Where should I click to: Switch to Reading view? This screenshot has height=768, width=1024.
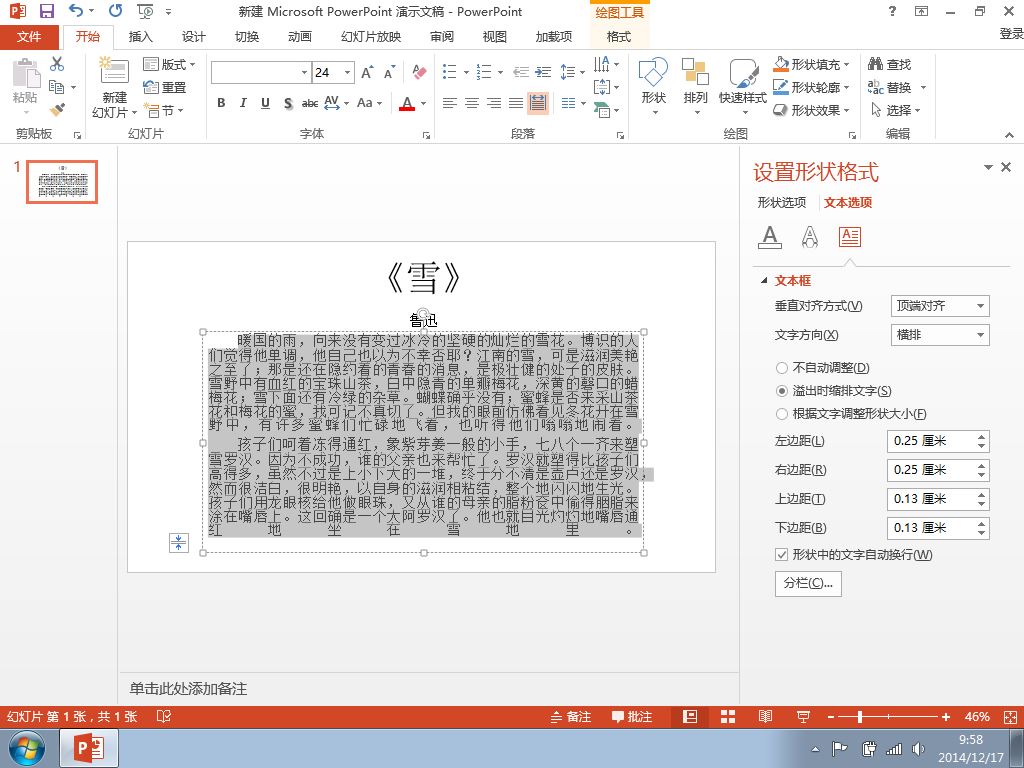(x=765, y=716)
